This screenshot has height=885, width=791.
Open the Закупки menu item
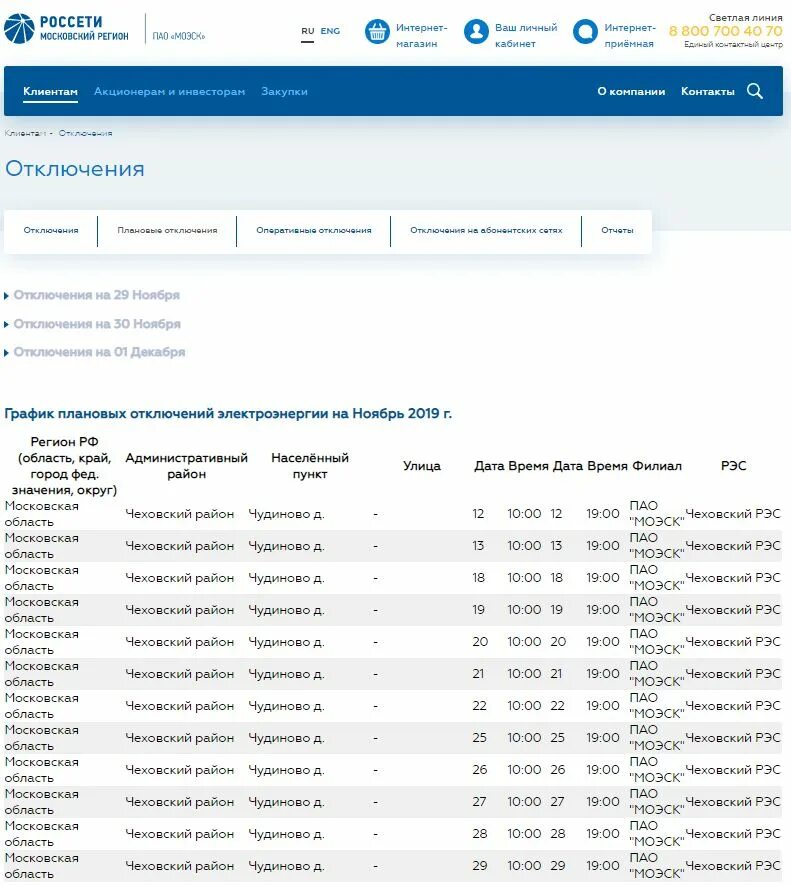click(284, 91)
